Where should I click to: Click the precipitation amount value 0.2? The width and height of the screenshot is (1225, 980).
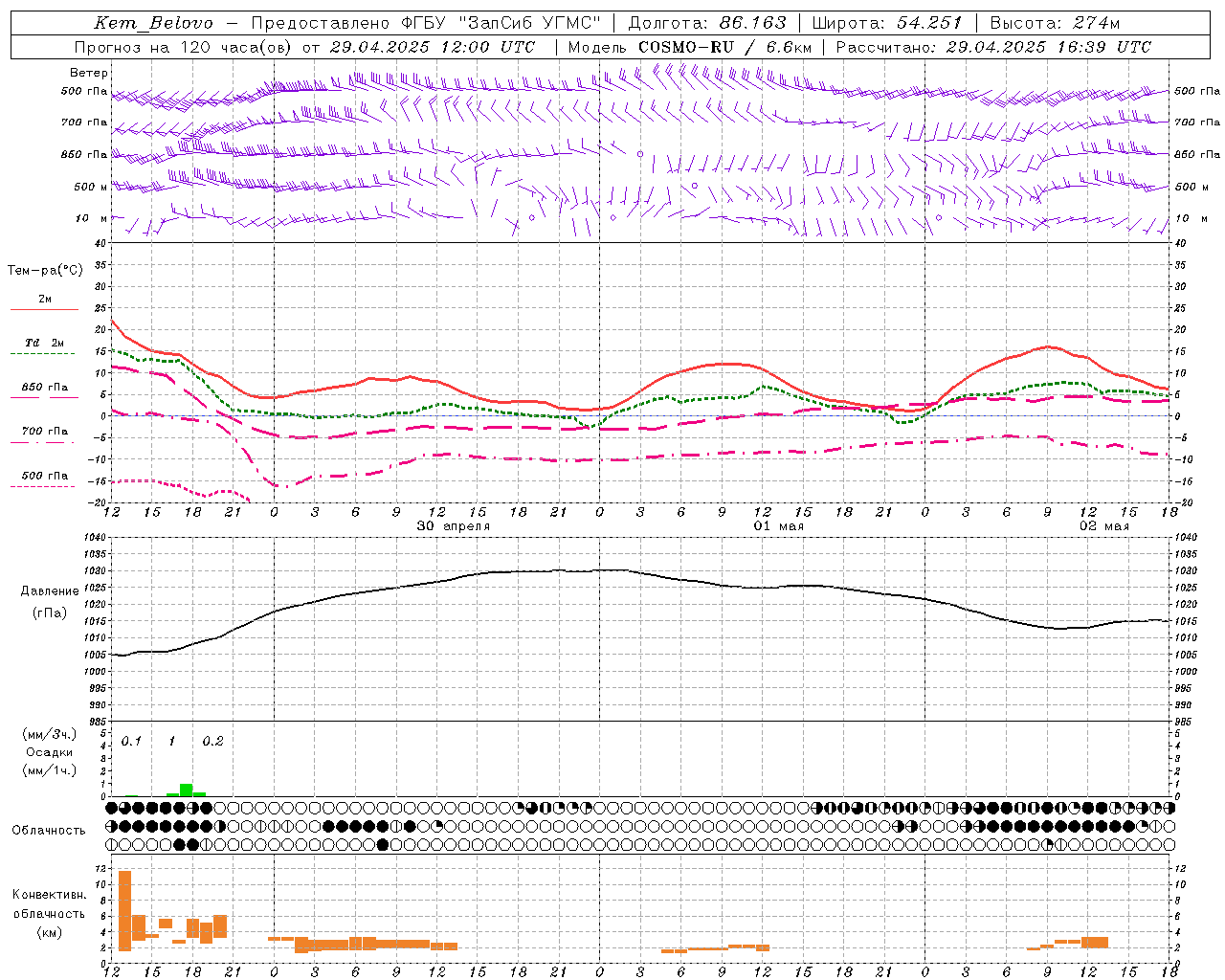tap(212, 742)
